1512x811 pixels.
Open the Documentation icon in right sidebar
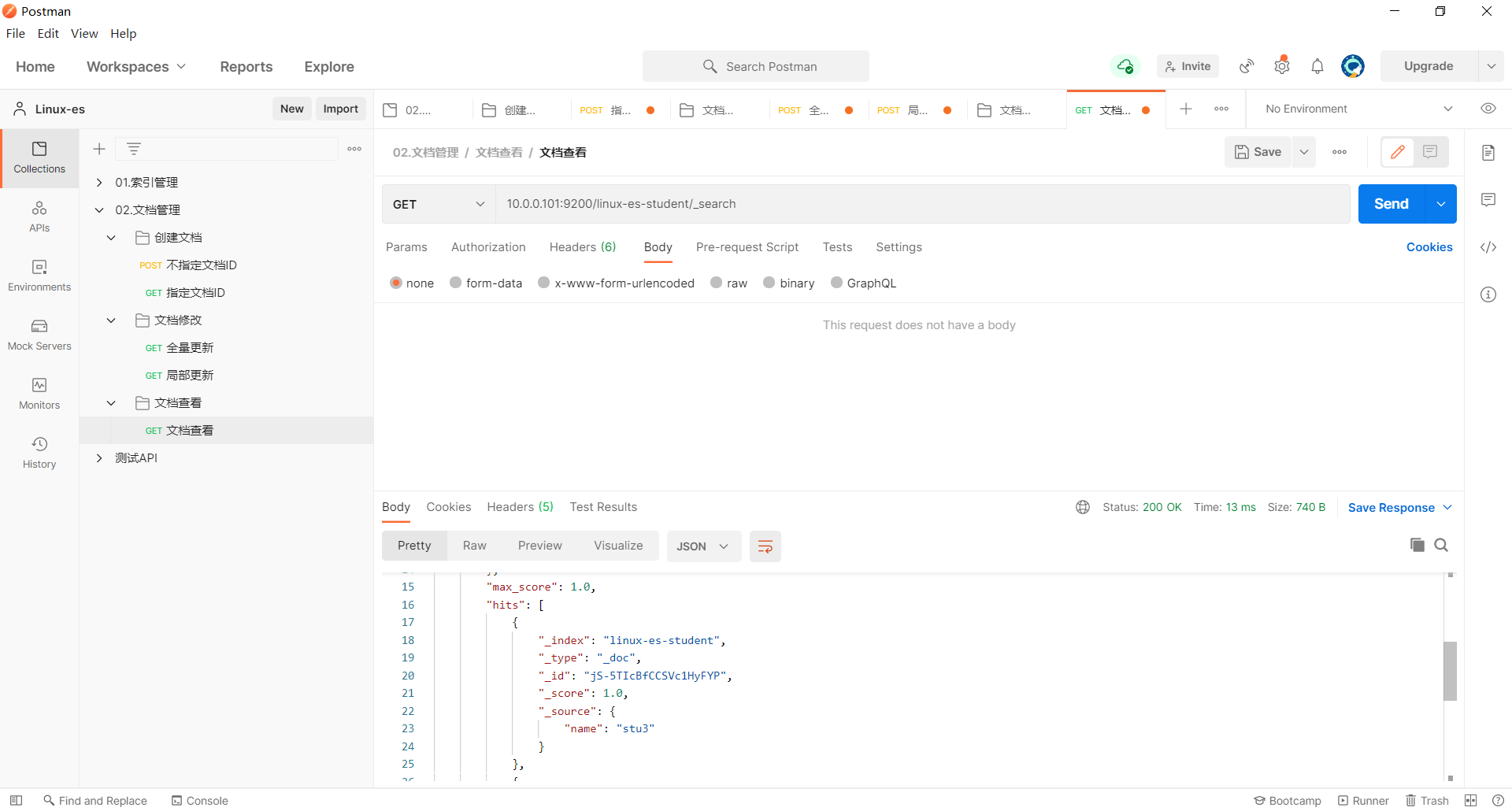coord(1488,153)
